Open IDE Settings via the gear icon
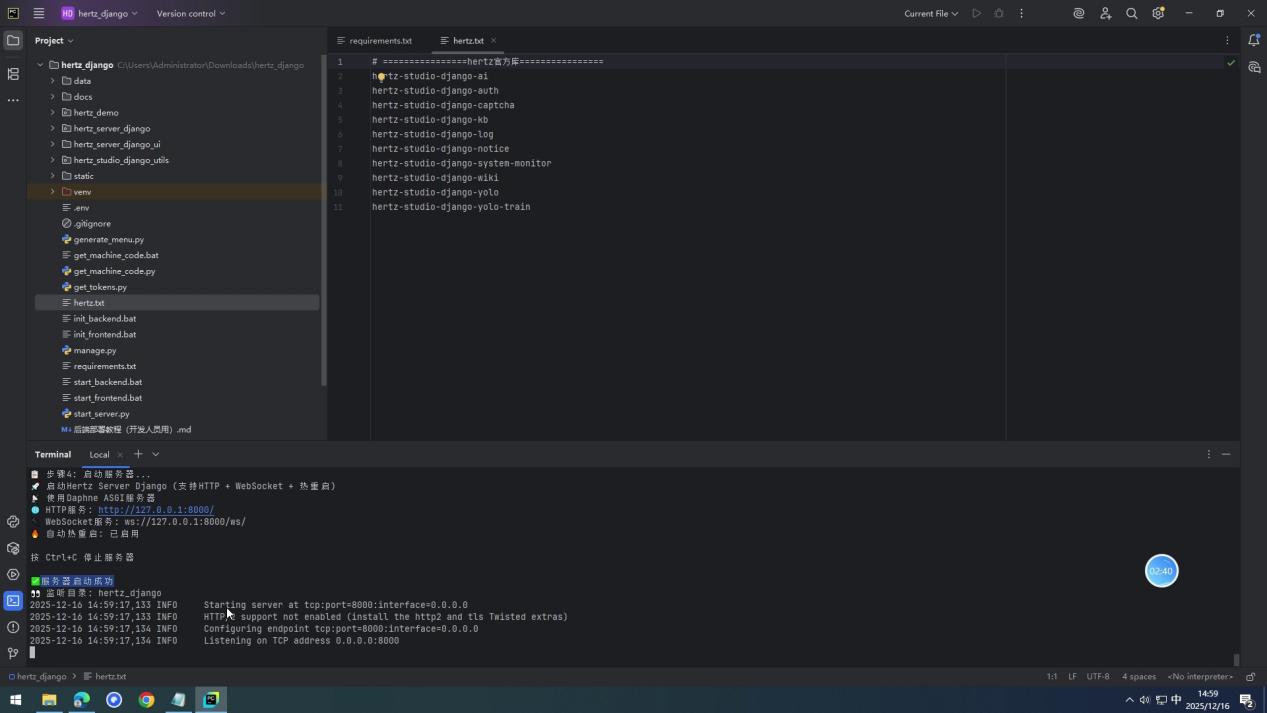1267x713 pixels. point(1157,13)
